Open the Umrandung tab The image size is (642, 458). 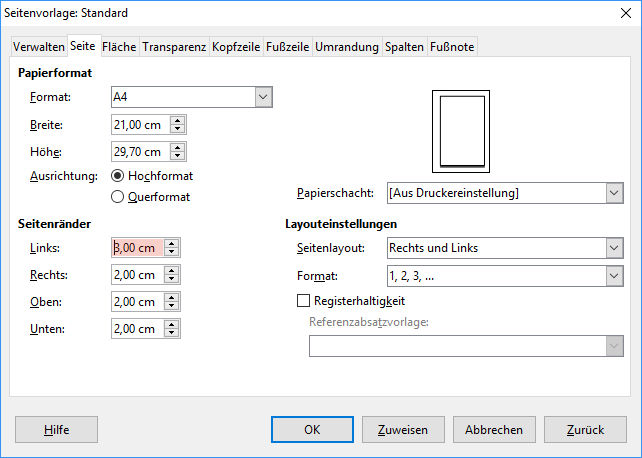point(347,47)
